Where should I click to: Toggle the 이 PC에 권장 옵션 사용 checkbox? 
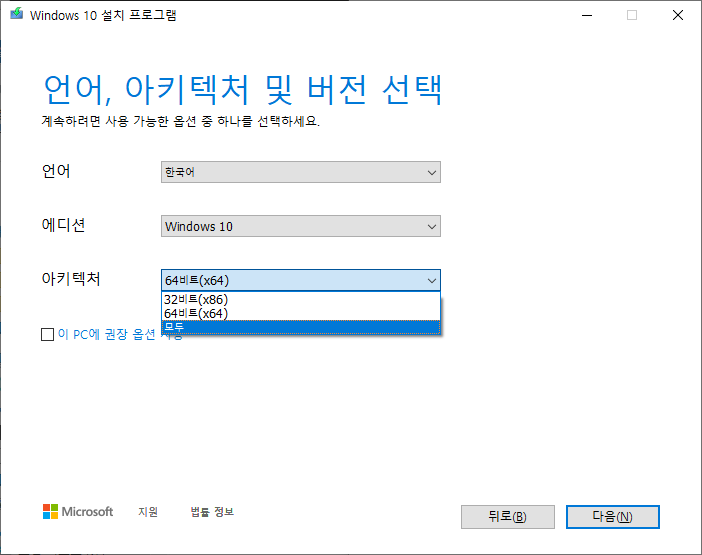click(47, 334)
